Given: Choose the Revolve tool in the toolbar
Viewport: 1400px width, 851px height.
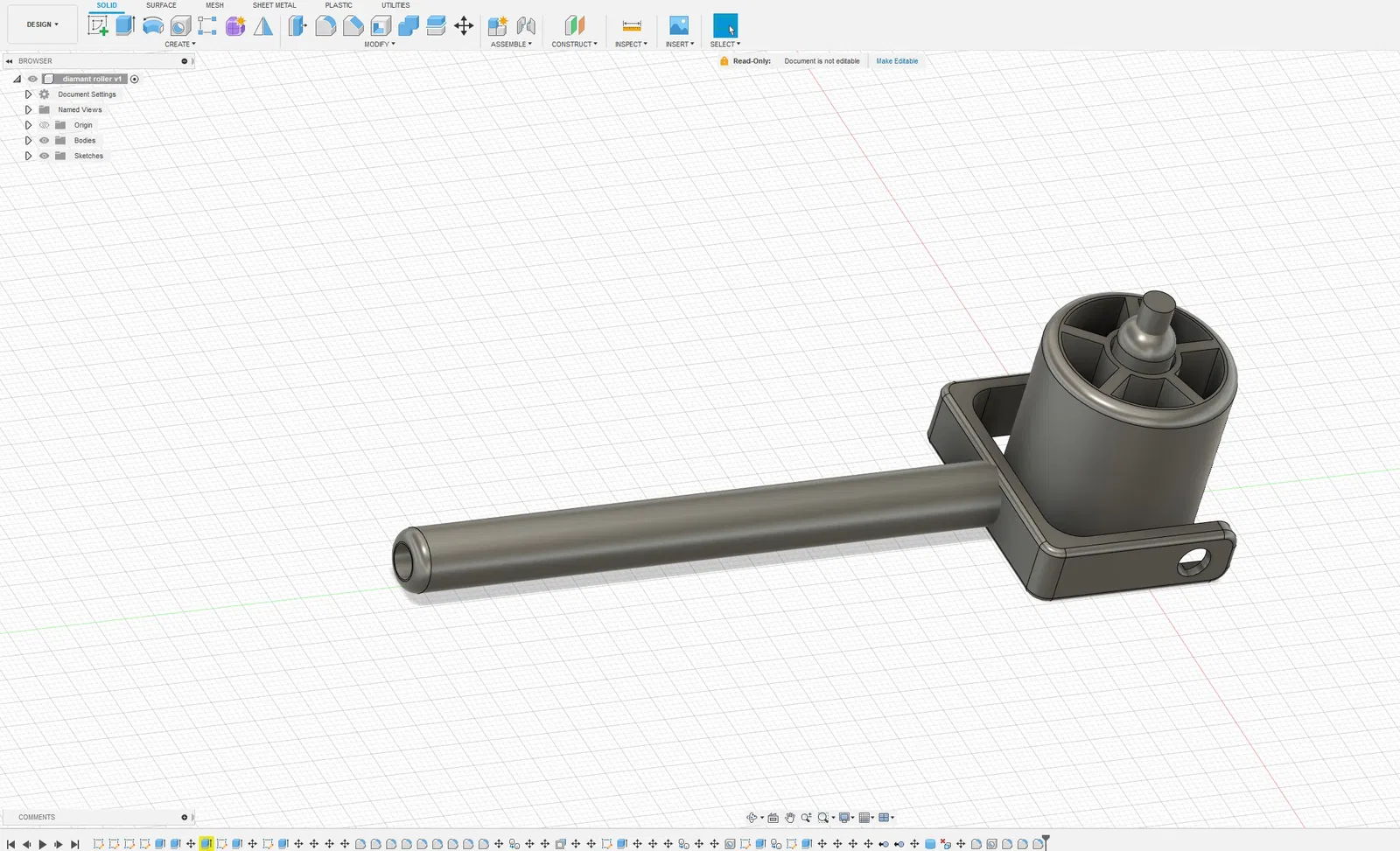Looking at the screenshot, I should (153, 25).
